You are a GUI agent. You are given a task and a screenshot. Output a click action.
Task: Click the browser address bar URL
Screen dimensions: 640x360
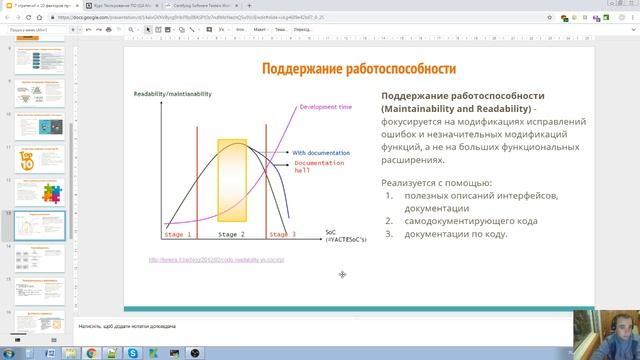coord(191,18)
